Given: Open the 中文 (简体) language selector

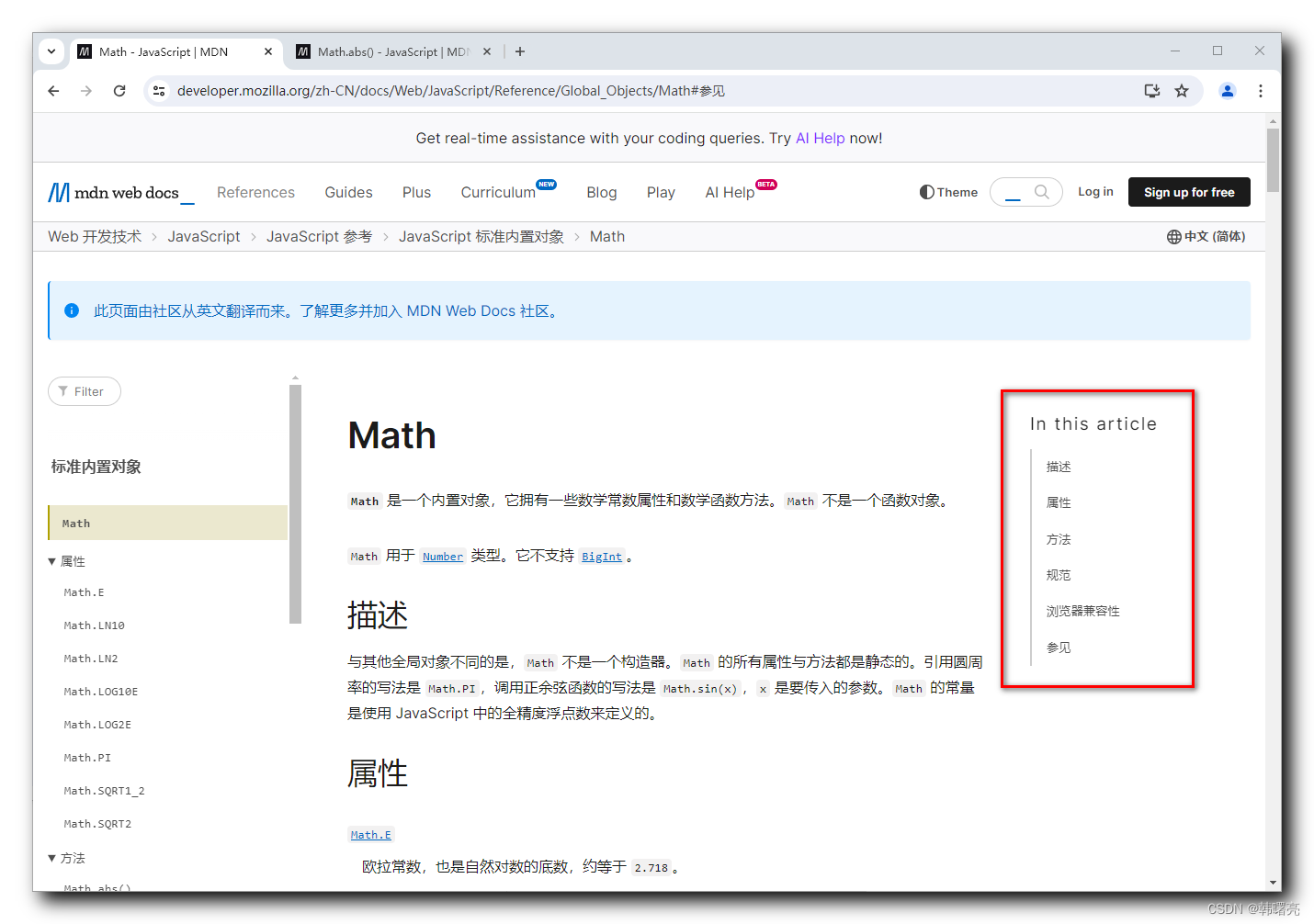Looking at the screenshot, I should (1206, 237).
